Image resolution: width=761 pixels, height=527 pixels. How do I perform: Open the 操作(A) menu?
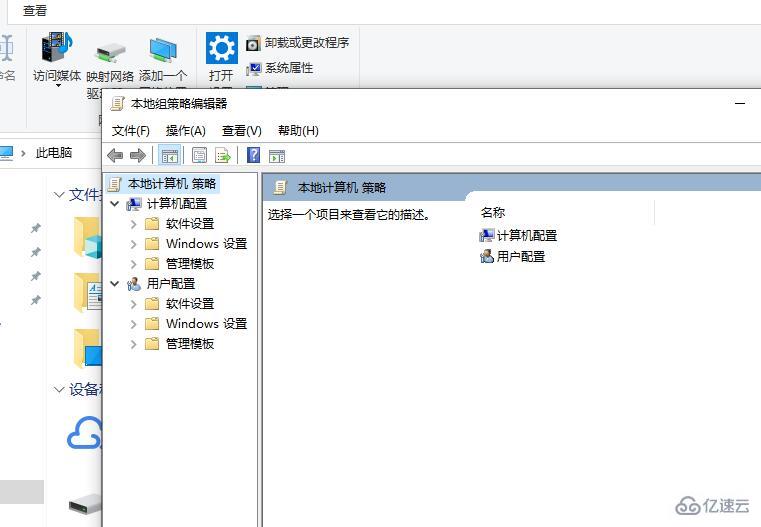pyautogui.click(x=186, y=131)
